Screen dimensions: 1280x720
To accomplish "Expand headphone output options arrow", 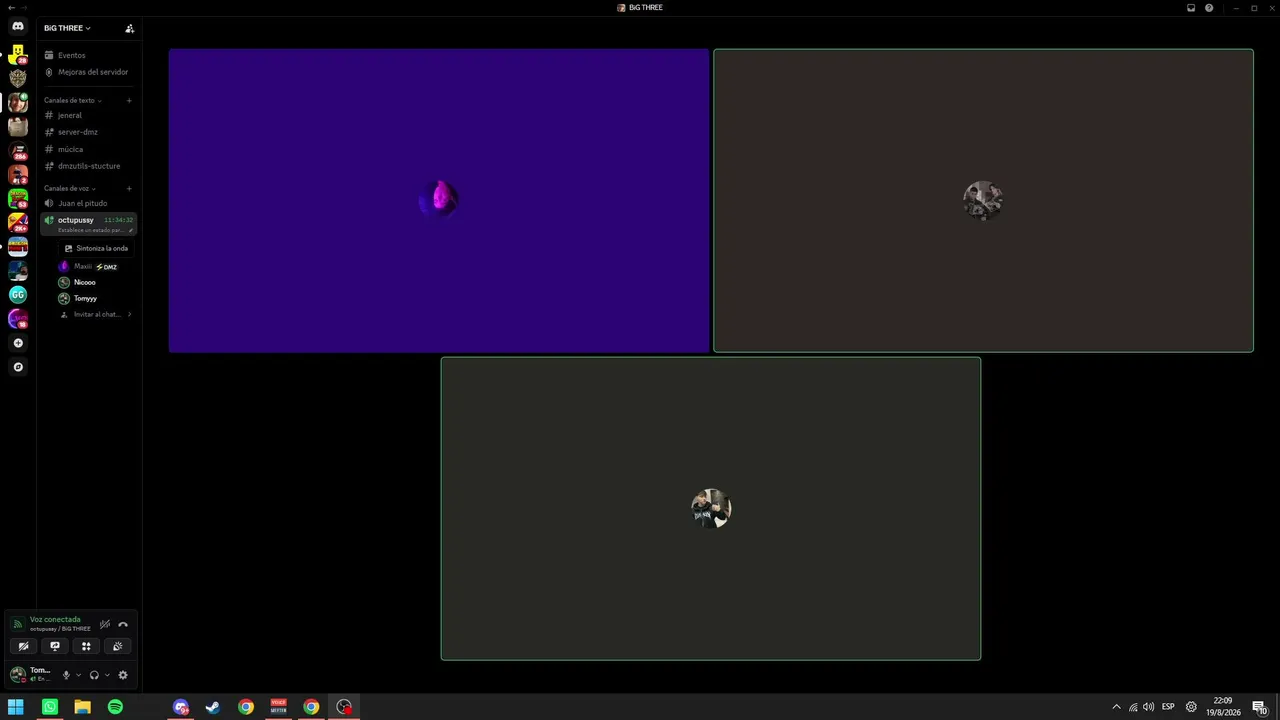I will coord(107,675).
